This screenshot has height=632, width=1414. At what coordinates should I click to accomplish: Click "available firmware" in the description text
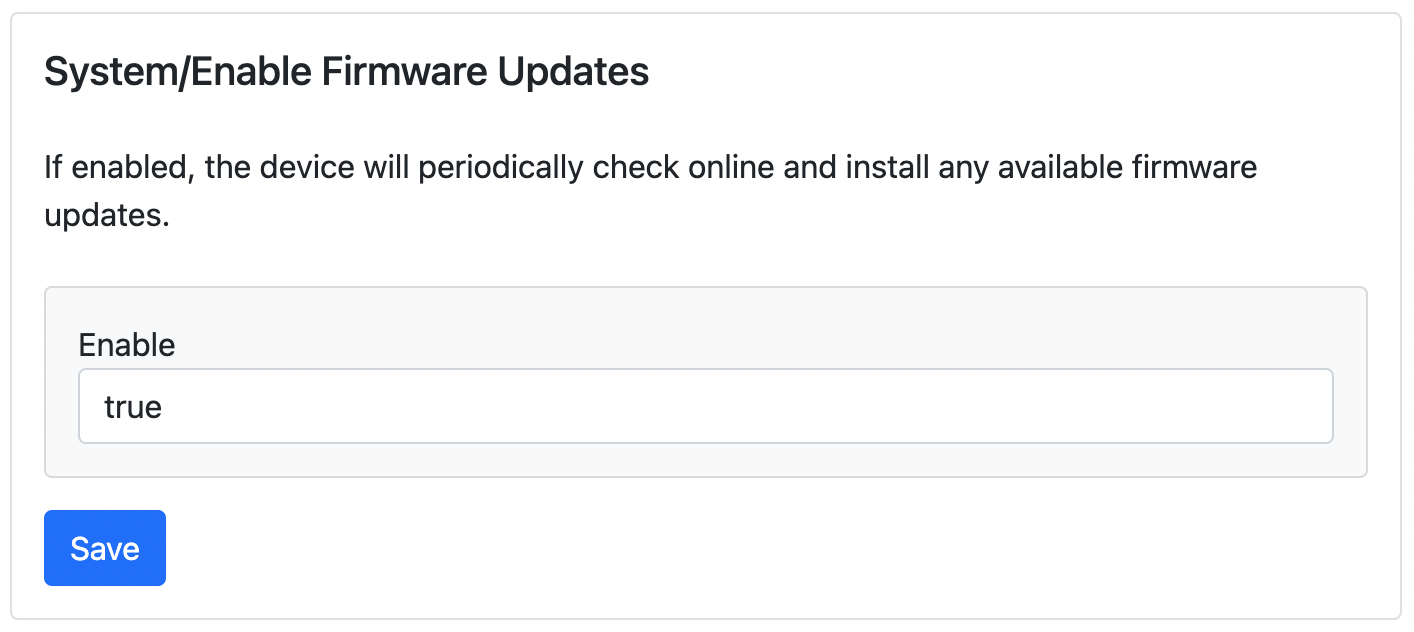click(1126, 167)
